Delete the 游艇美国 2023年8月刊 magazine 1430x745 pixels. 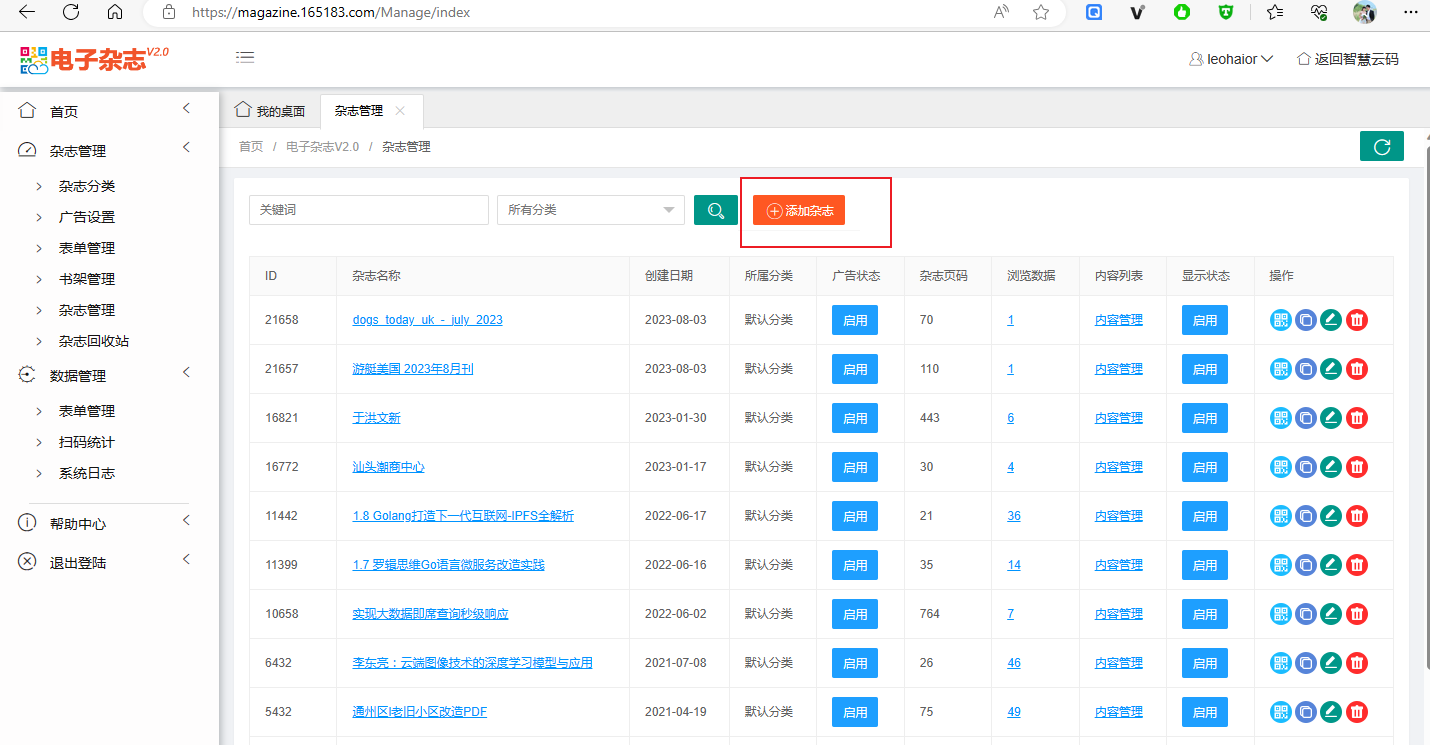pyautogui.click(x=1357, y=369)
